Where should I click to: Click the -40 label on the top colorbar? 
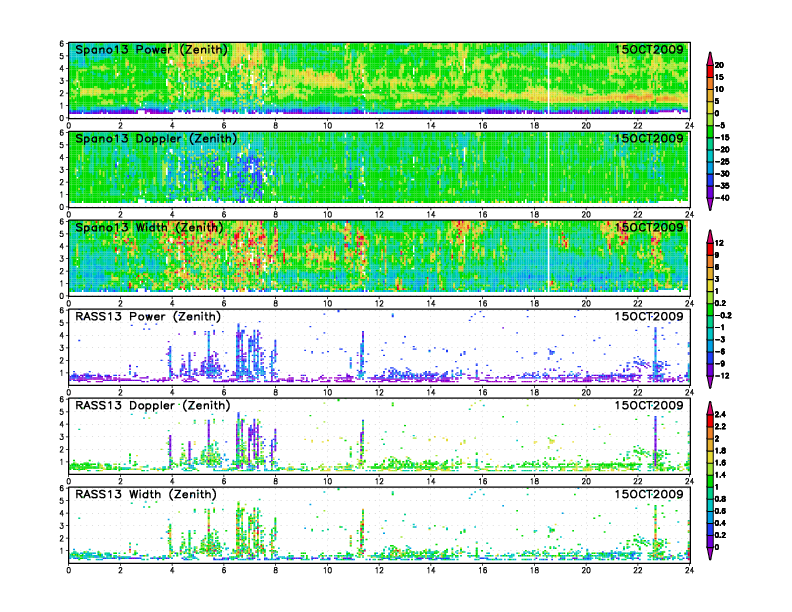click(722, 198)
